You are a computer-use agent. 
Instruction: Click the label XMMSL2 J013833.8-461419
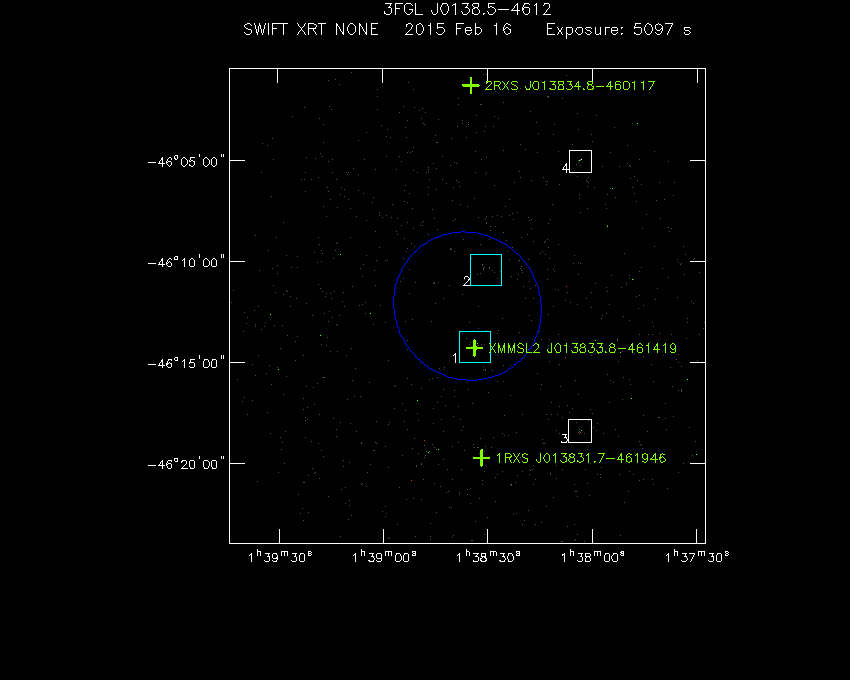tap(583, 348)
